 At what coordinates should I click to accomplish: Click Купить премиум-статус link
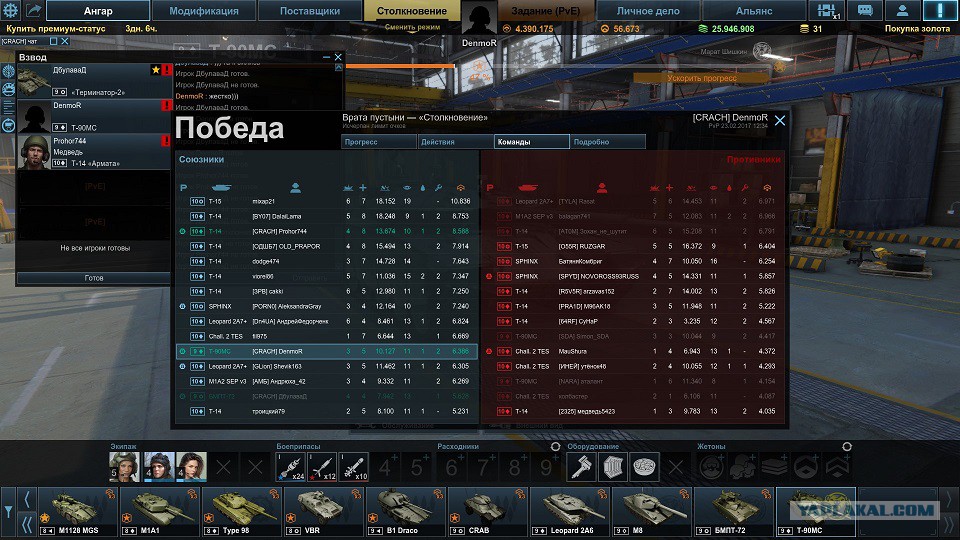[x=55, y=28]
